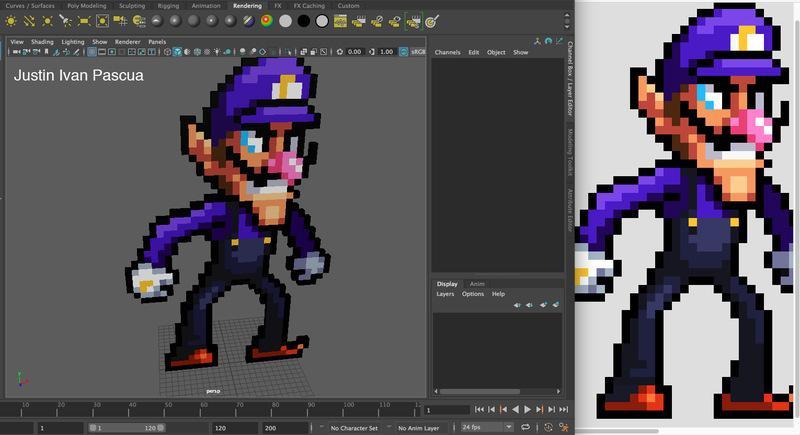This screenshot has width=800, height=435.
Task: Switch to the FX Caching shelf tab
Action: (x=309, y=5)
